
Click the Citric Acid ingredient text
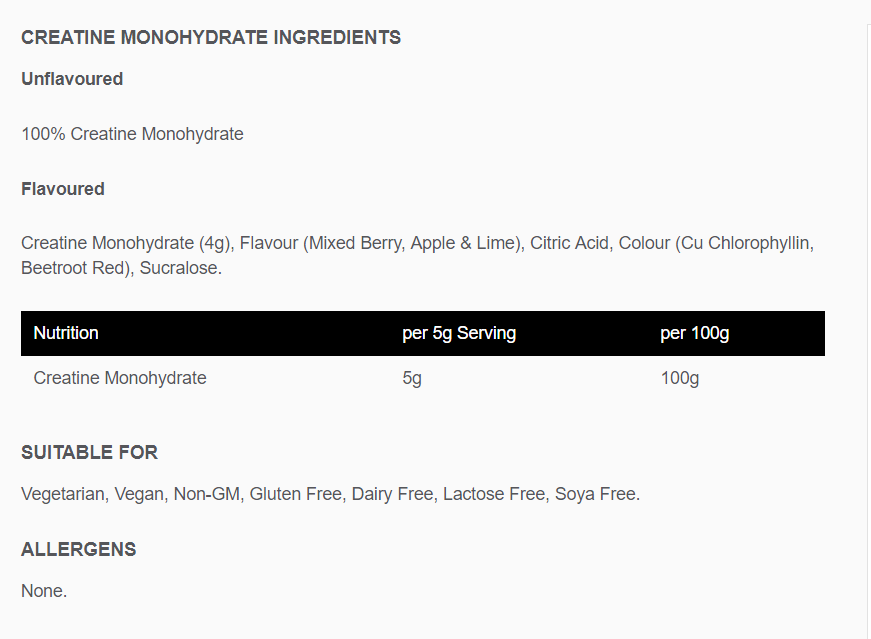(569, 243)
